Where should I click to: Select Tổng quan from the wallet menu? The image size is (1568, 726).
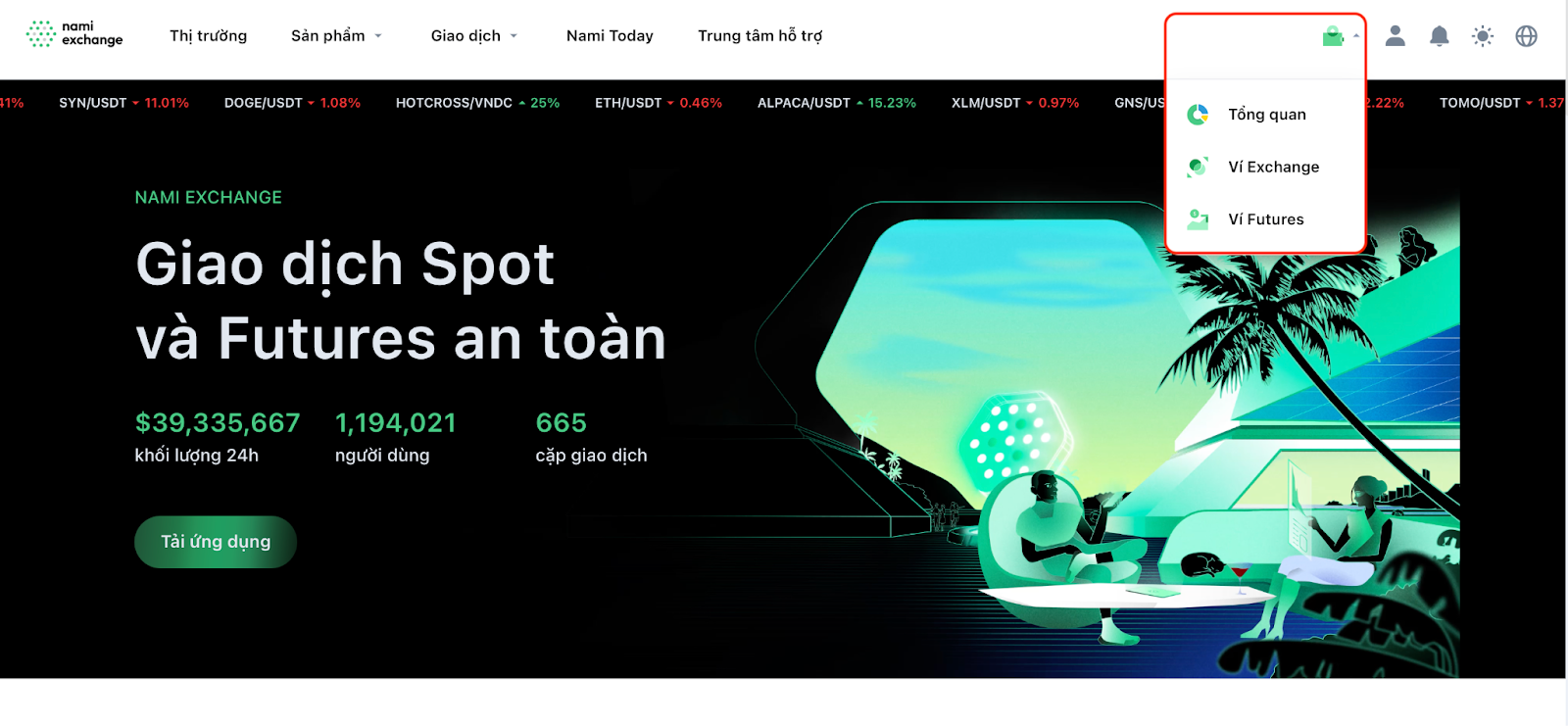1265,115
